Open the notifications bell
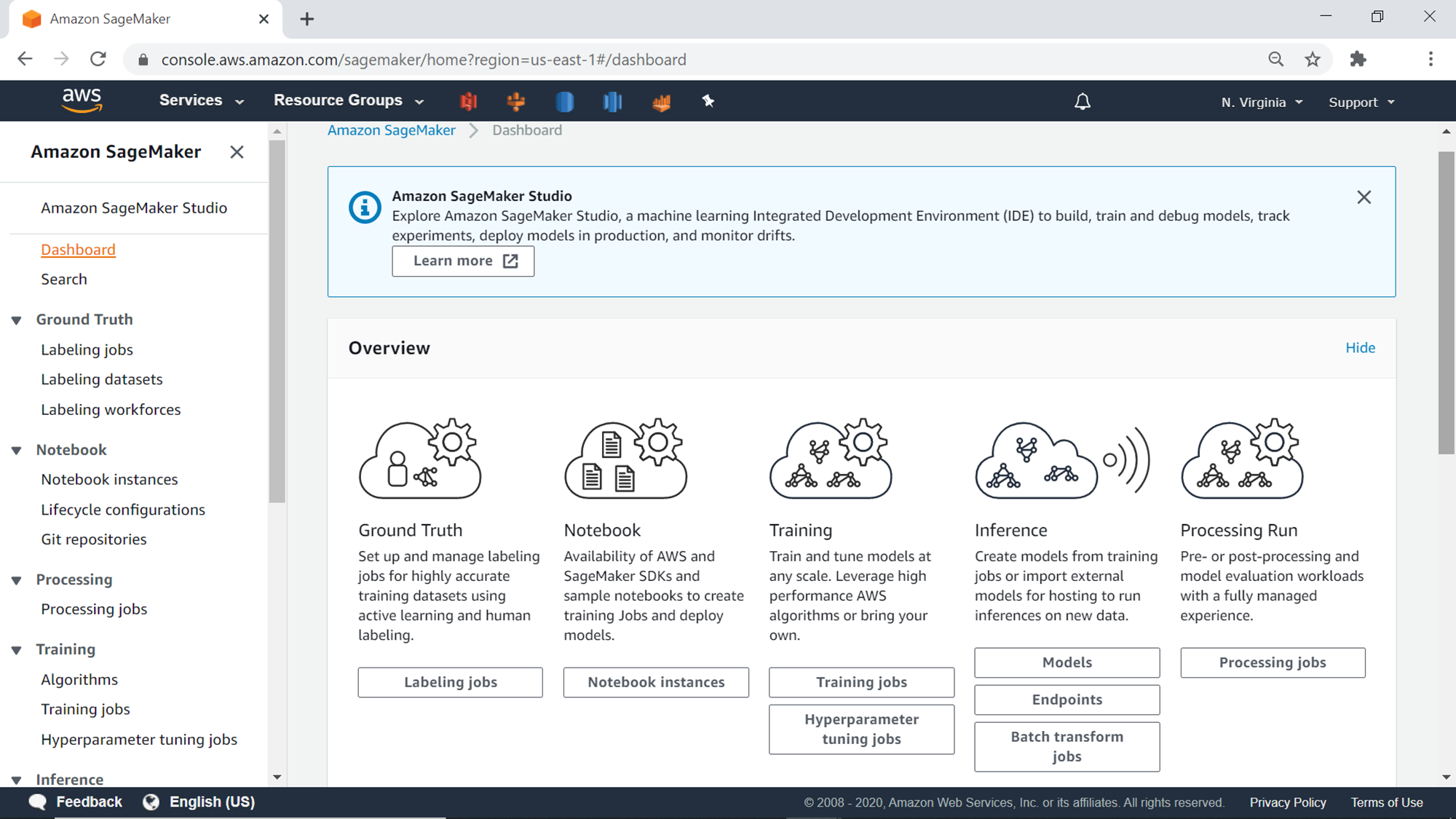The image size is (1456, 819). coord(1083,101)
